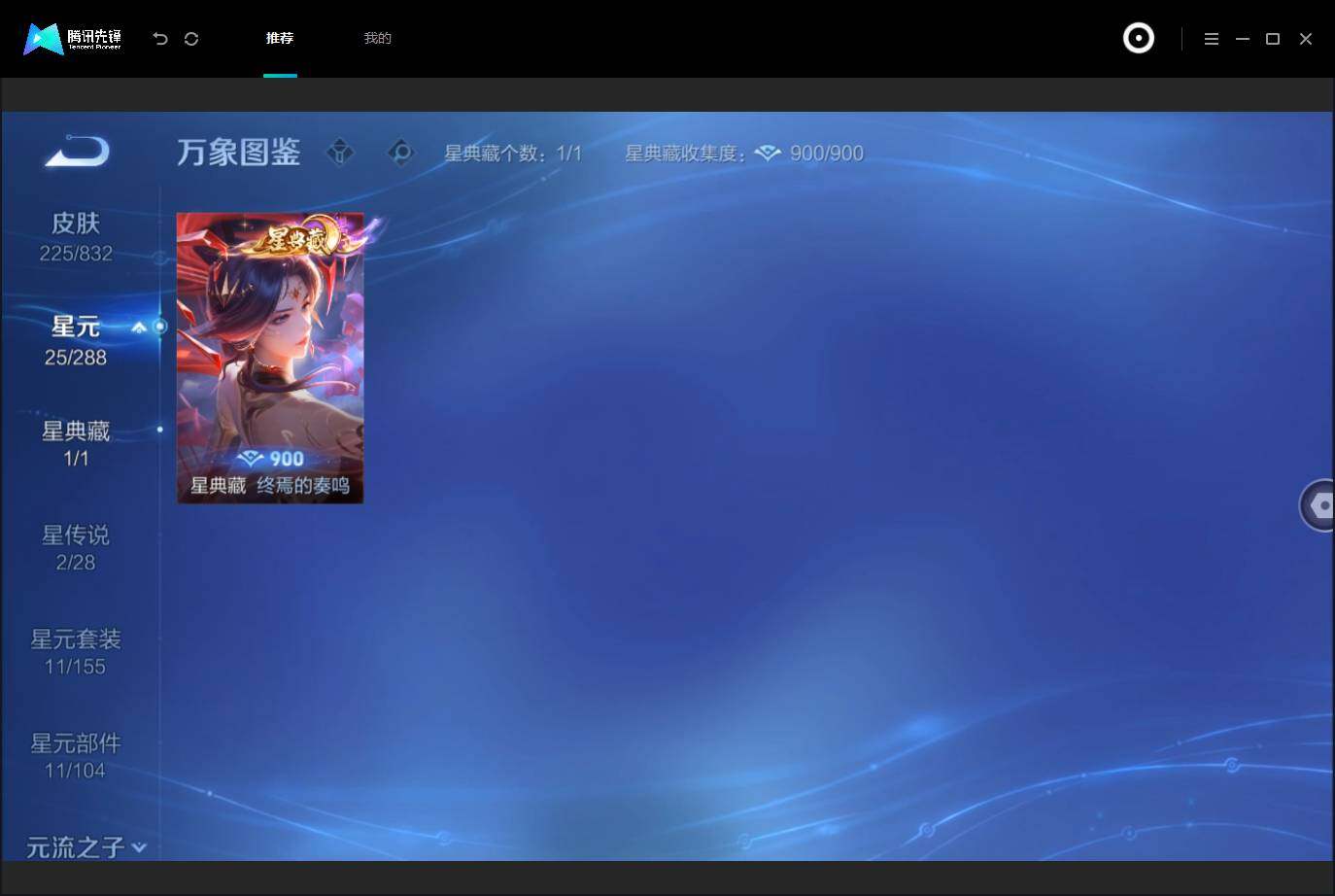Click the 万象图鉴 title
This screenshot has height=896, width=1335.
point(239,153)
